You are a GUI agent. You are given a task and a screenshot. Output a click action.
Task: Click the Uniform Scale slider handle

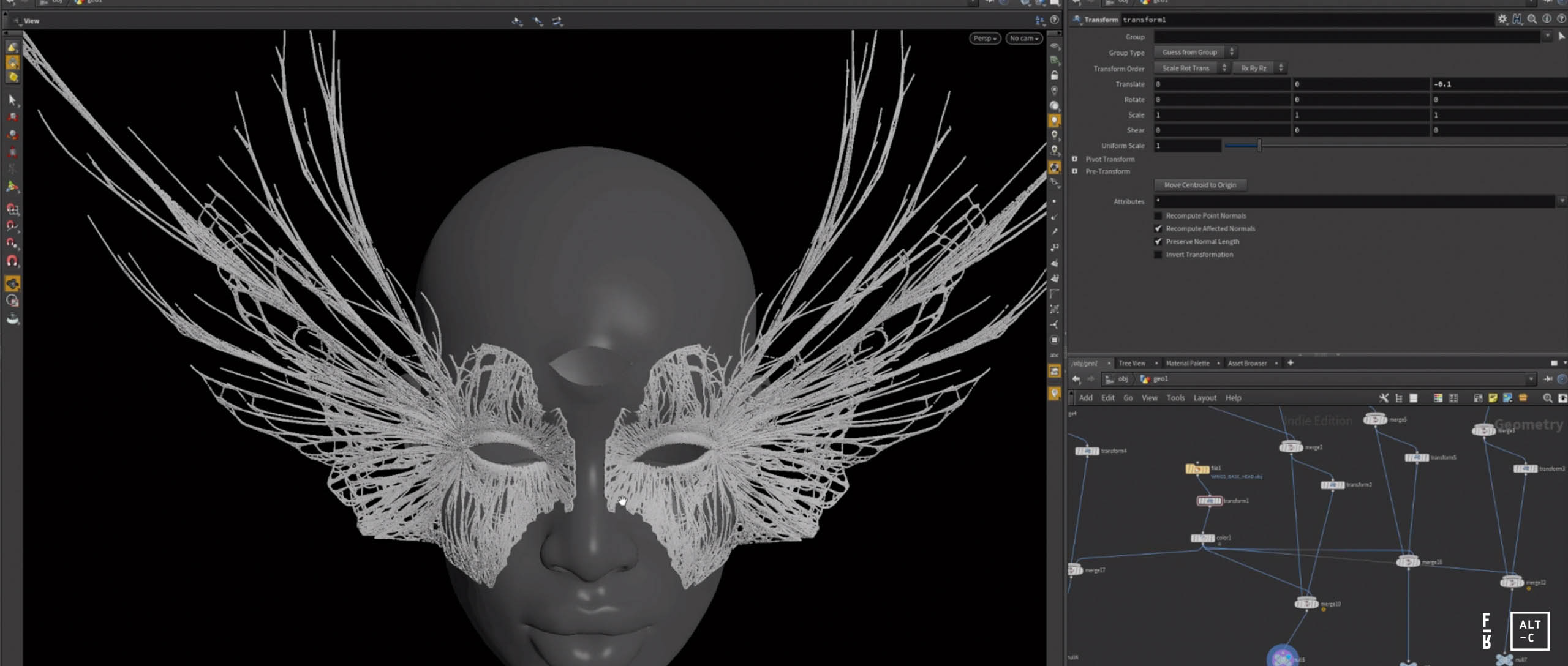(1259, 145)
